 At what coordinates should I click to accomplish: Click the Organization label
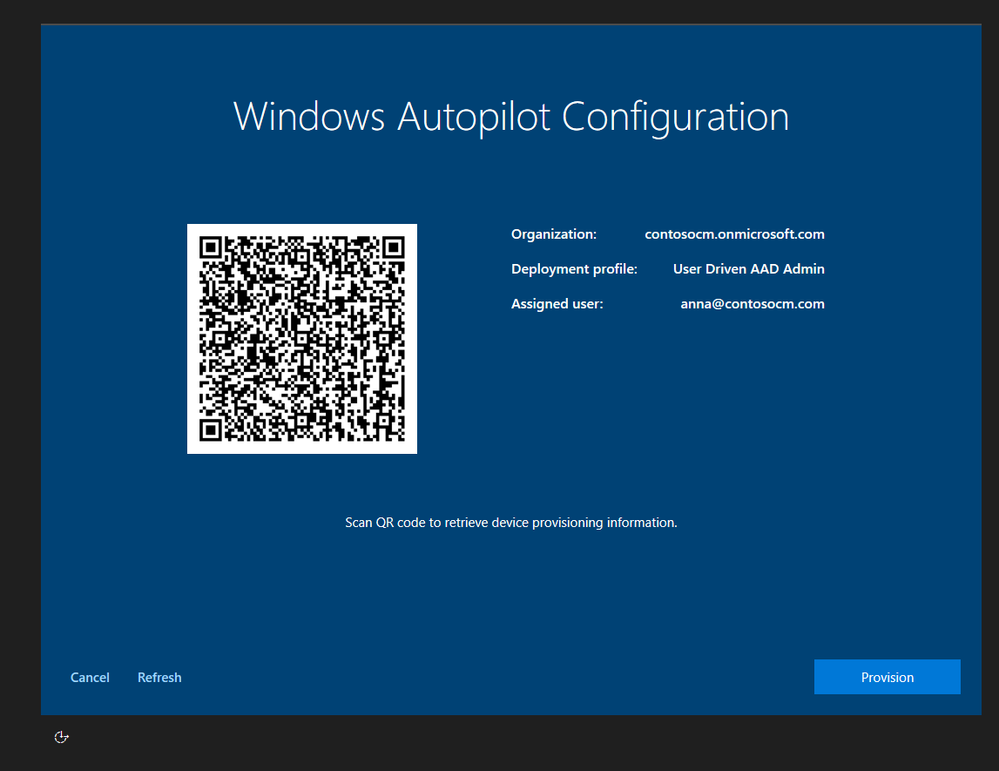point(554,234)
